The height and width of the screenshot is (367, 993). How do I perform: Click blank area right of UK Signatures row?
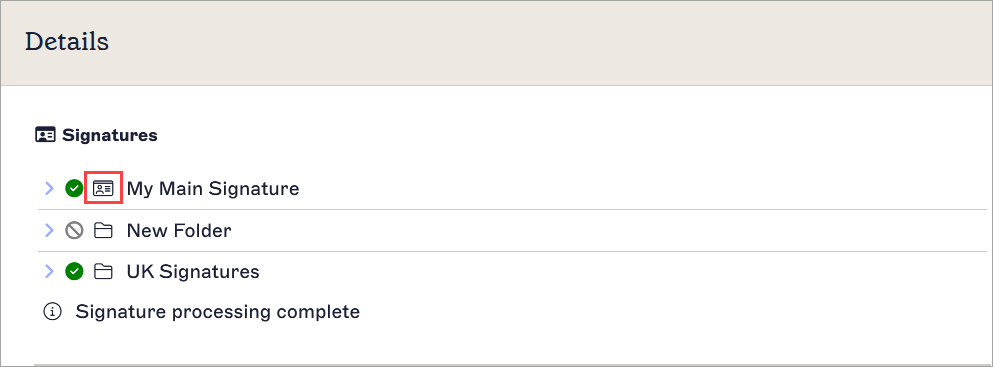click(x=621, y=272)
